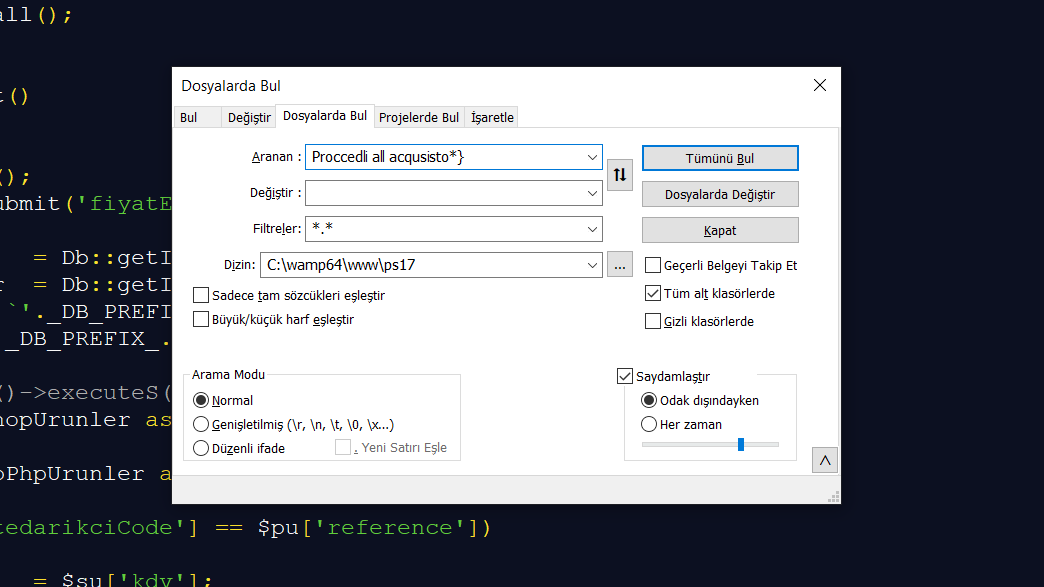Switch to the İşaretle tab
Image resolution: width=1044 pixels, height=587 pixels.
tap(492, 117)
